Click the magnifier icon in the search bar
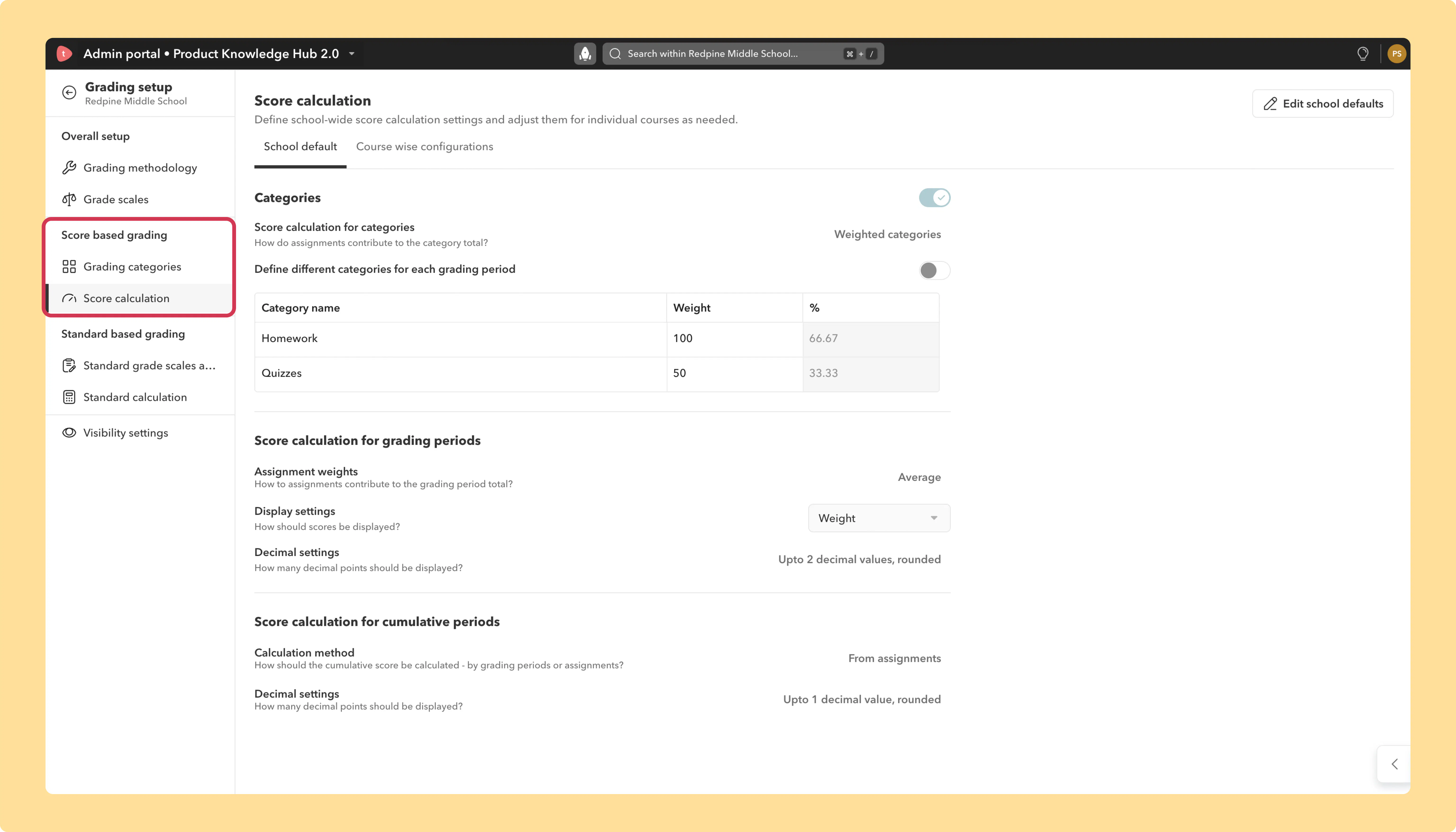1456x832 pixels. click(615, 54)
